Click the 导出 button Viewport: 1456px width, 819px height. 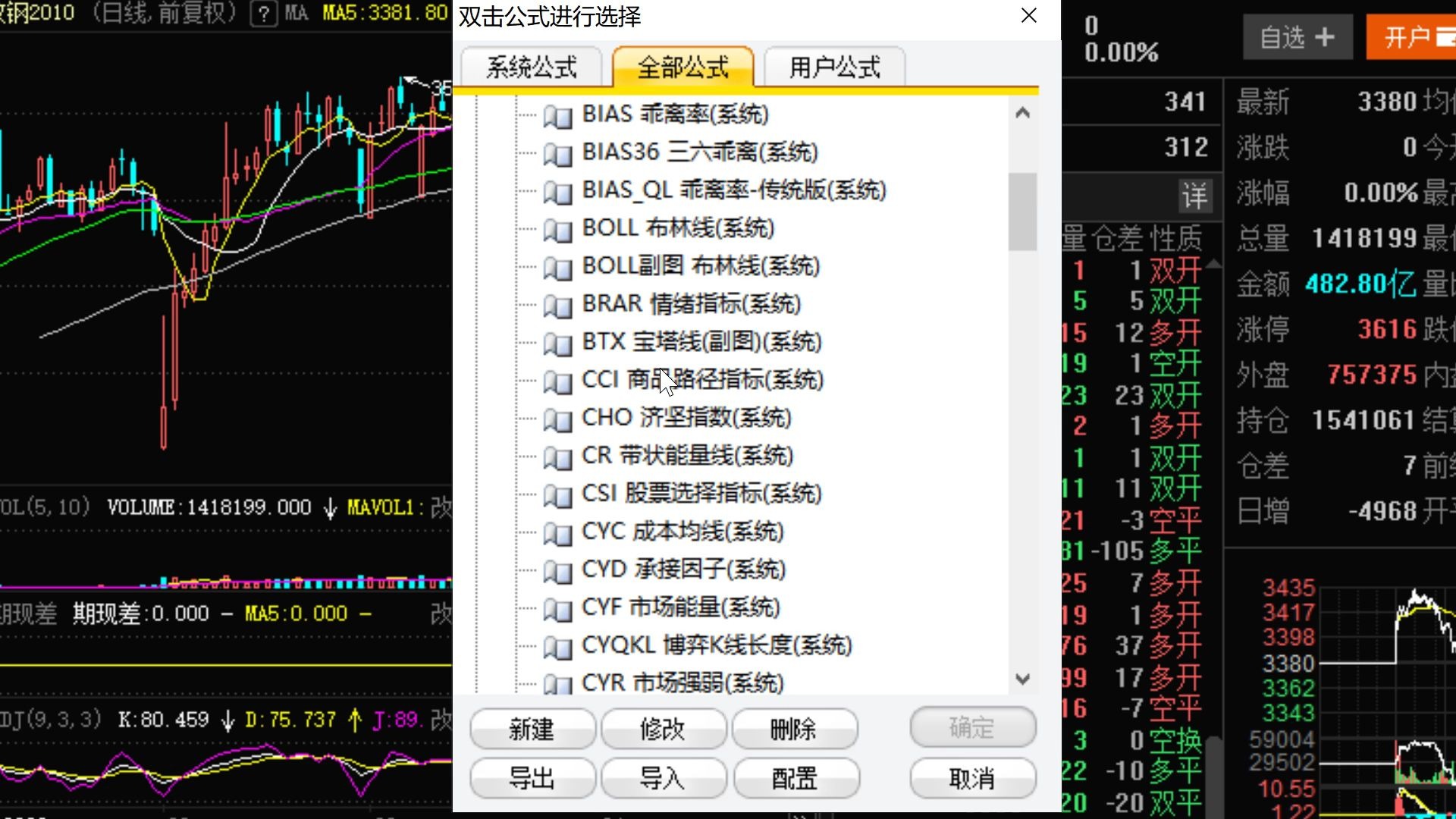532,778
